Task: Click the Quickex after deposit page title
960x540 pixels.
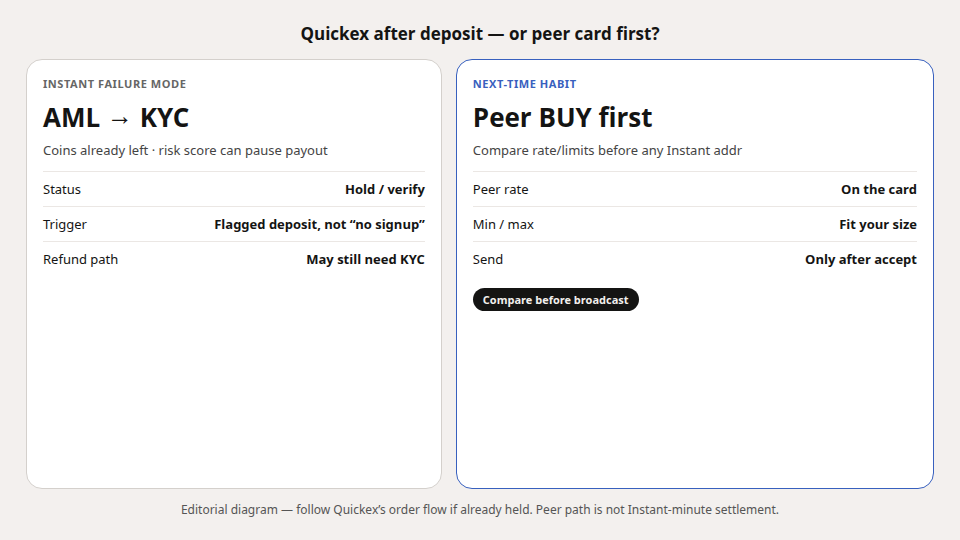Action: coord(480,34)
